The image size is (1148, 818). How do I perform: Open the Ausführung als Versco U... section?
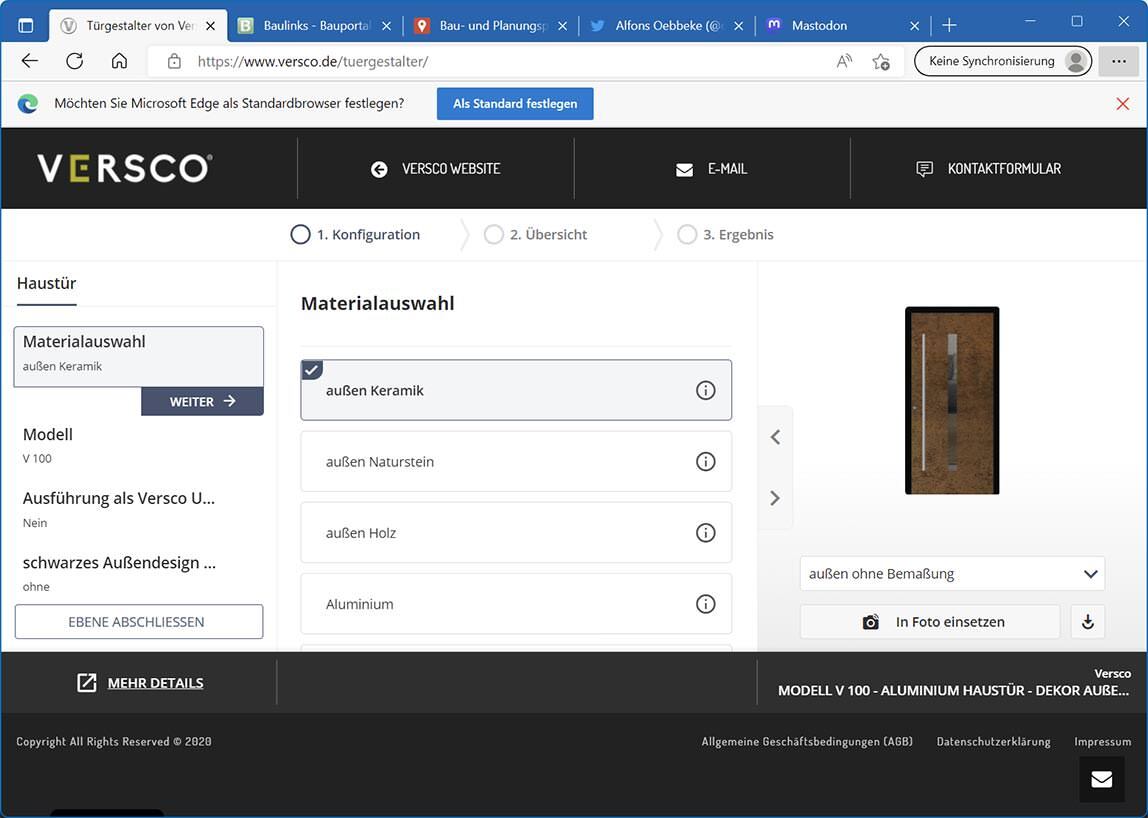[x=138, y=509]
